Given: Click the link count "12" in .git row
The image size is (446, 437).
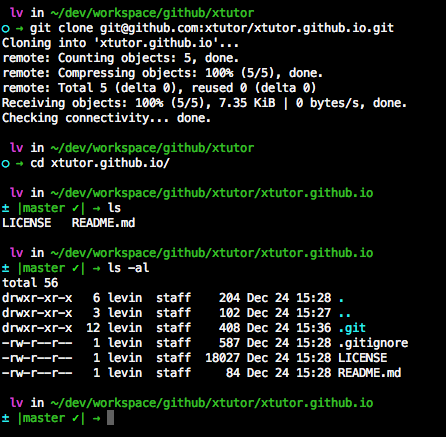Looking at the screenshot, I should coord(93,328).
